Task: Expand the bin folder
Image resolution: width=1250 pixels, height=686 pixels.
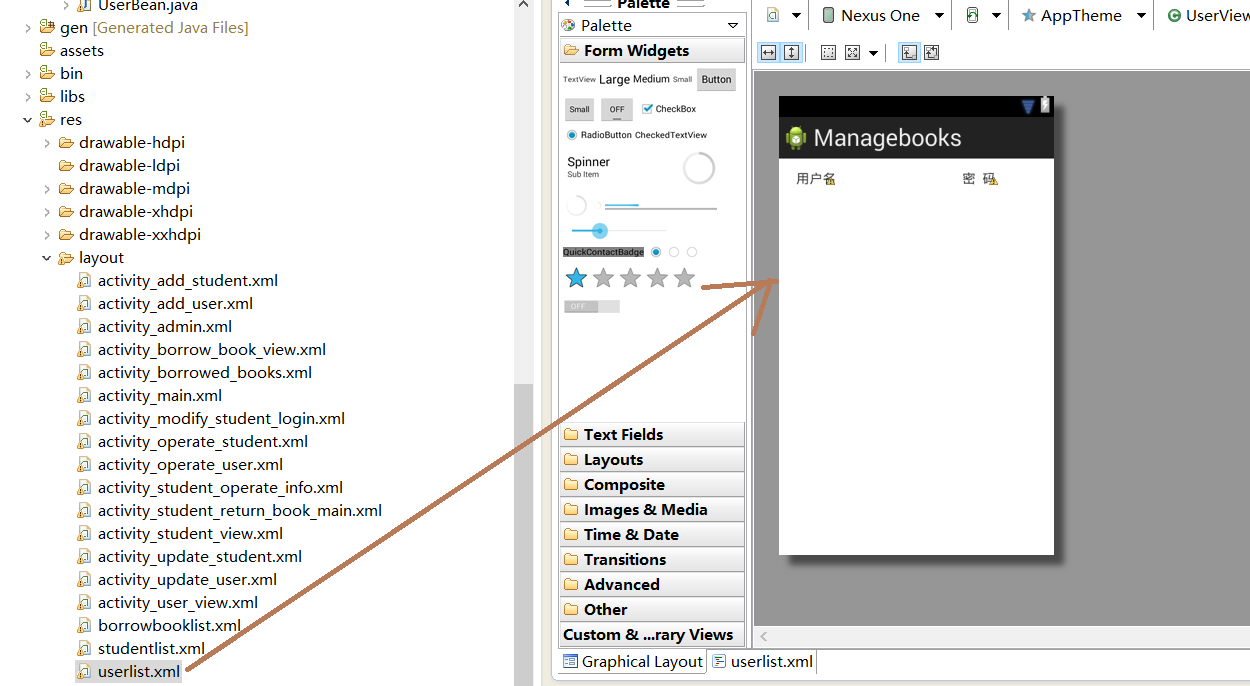Action: [x=28, y=74]
